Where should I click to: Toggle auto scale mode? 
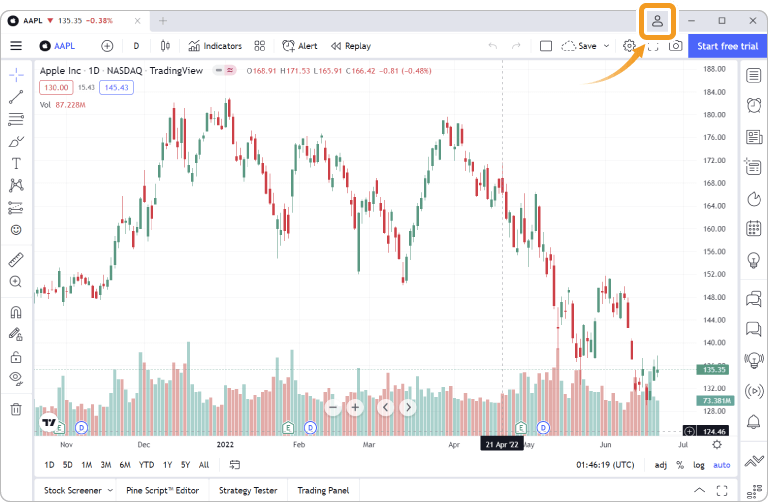click(x=721, y=465)
